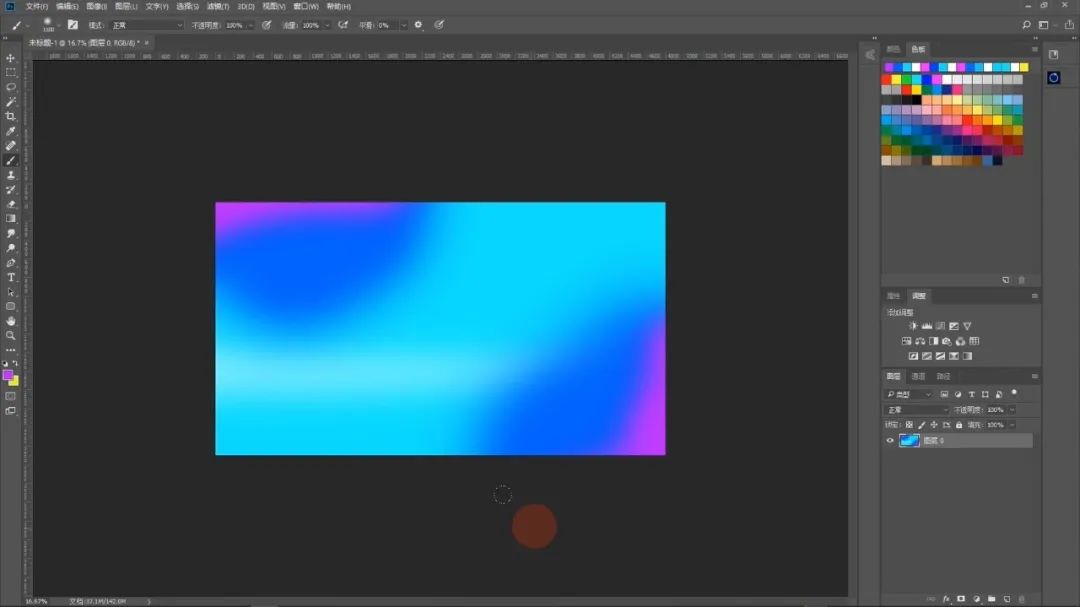The image size is (1080, 607).
Task: Open layer filter type dropdown
Action: tap(909, 395)
